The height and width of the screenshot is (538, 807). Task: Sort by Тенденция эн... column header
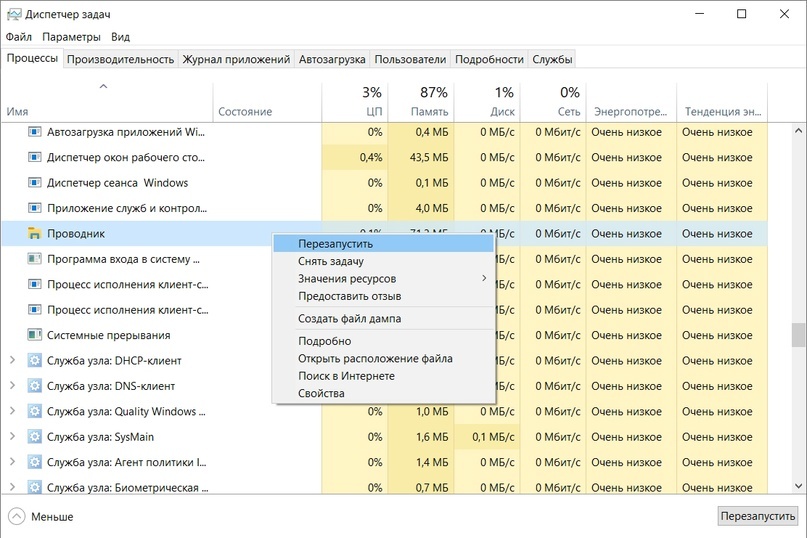(722, 101)
